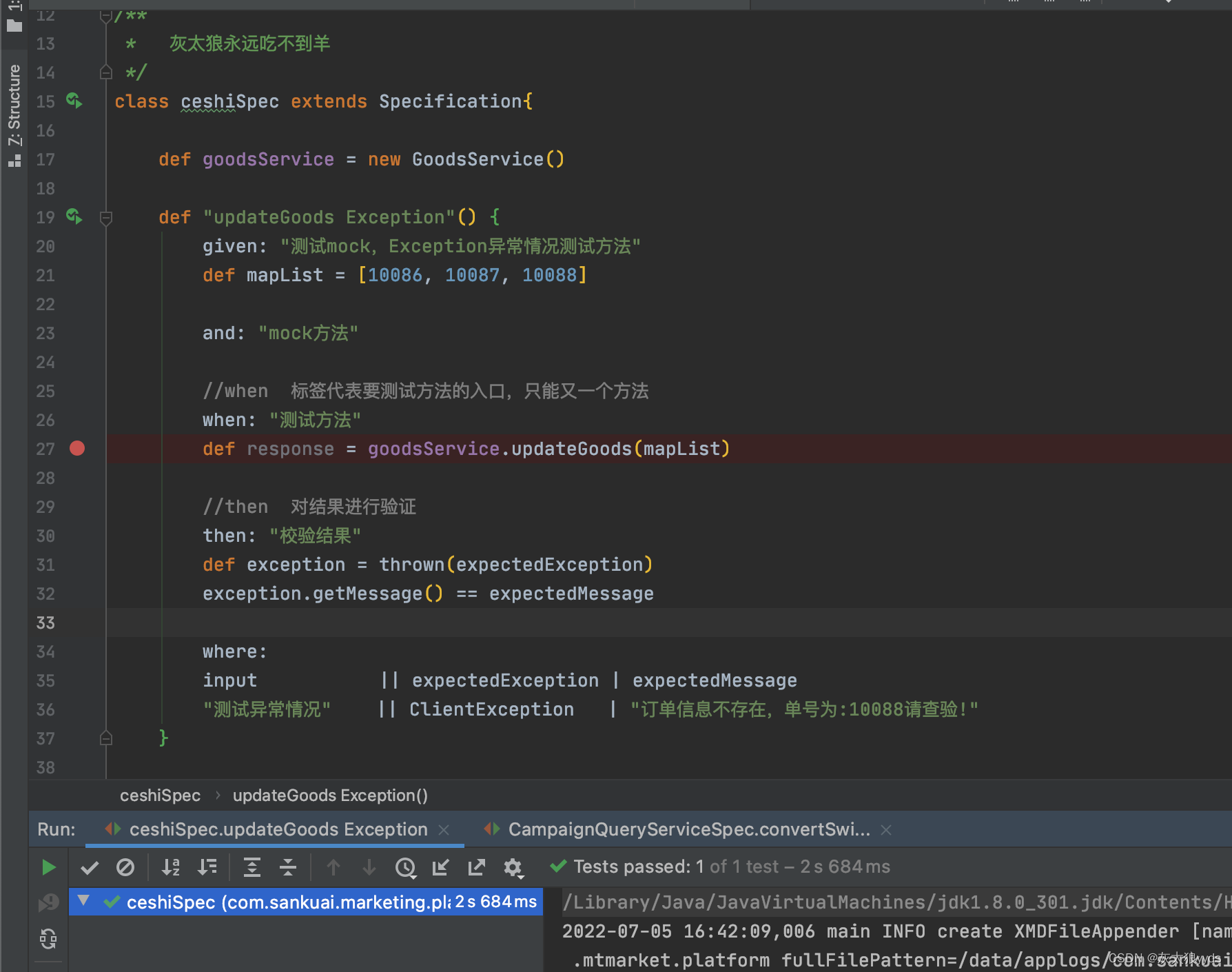Collapse the ceshiSpec test tree node
The height and width of the screenshot is (972, 1232).
pos(83,900)
